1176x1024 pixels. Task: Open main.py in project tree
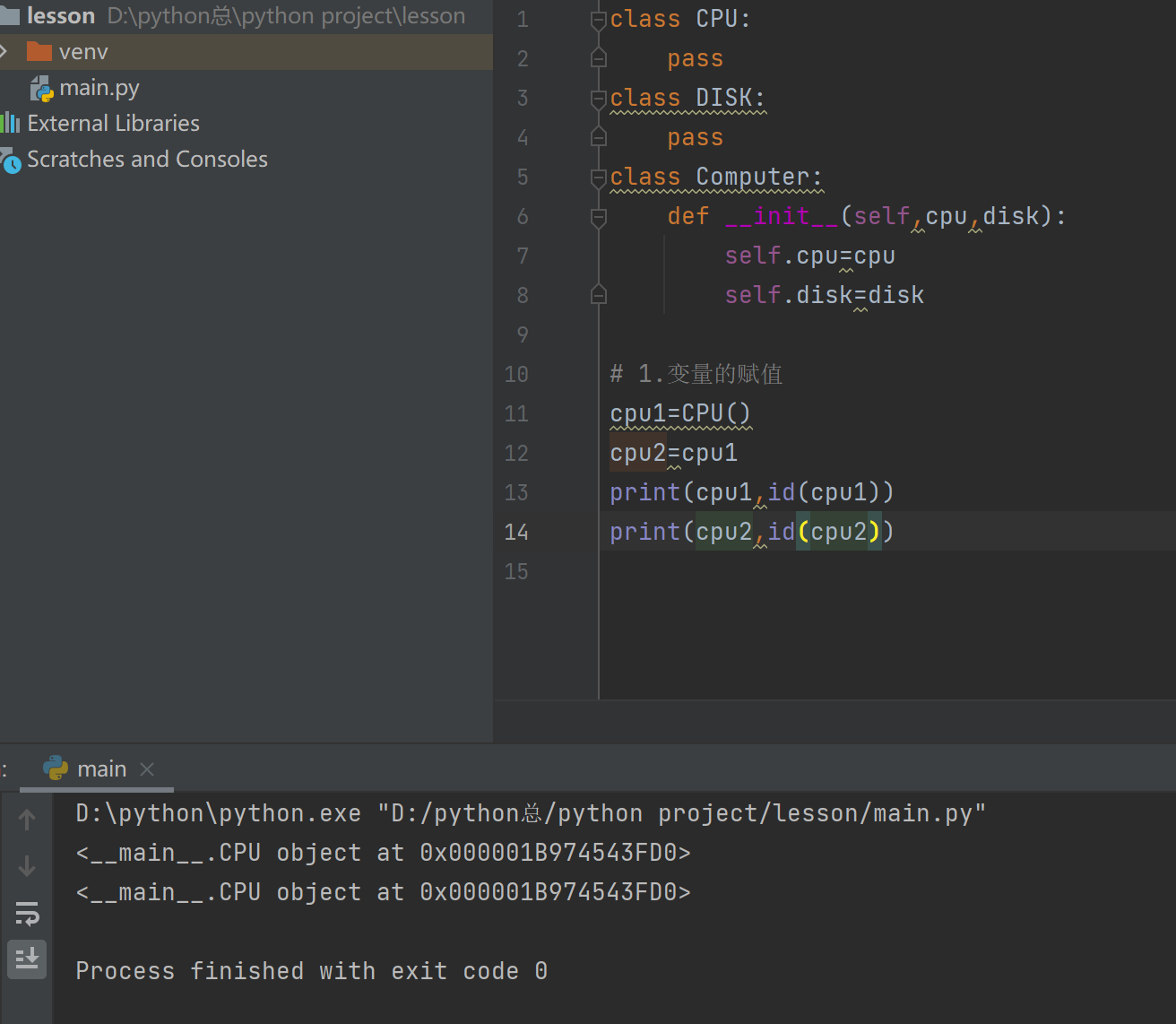pyautogui.click(x=99, y=88)
